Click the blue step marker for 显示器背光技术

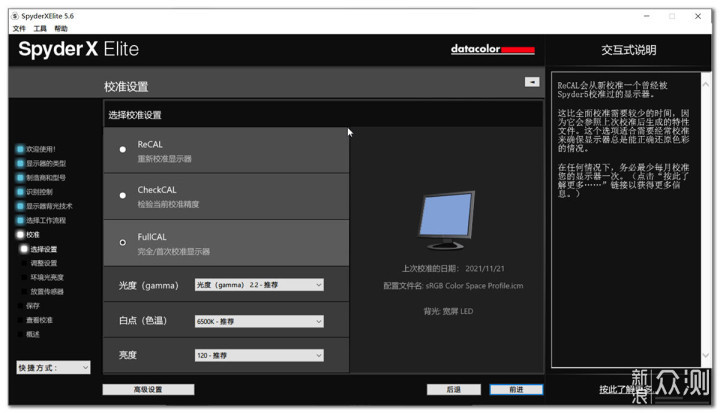point(20,206)
